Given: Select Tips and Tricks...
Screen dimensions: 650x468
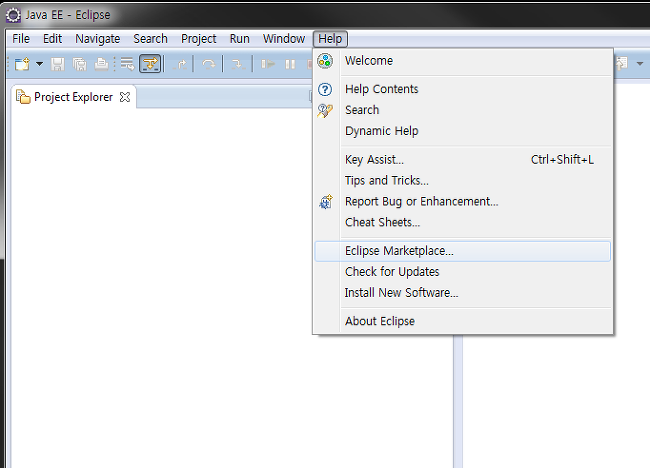Looking at the screenshot, I should point(463,181).
